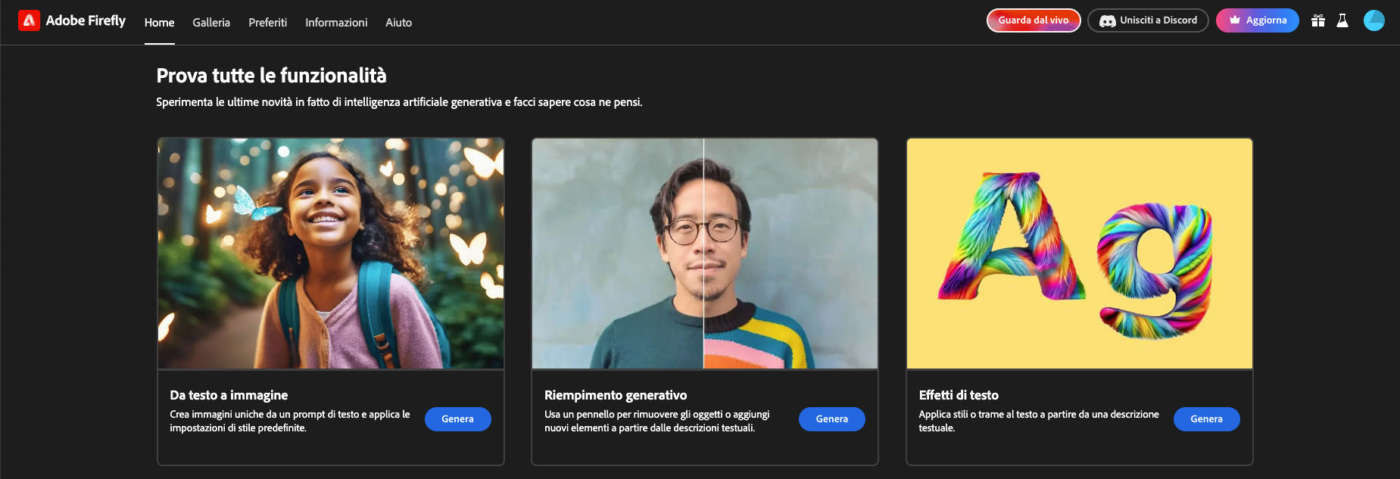
Task: Open the Informazioni tab
Action: point(336,22)
